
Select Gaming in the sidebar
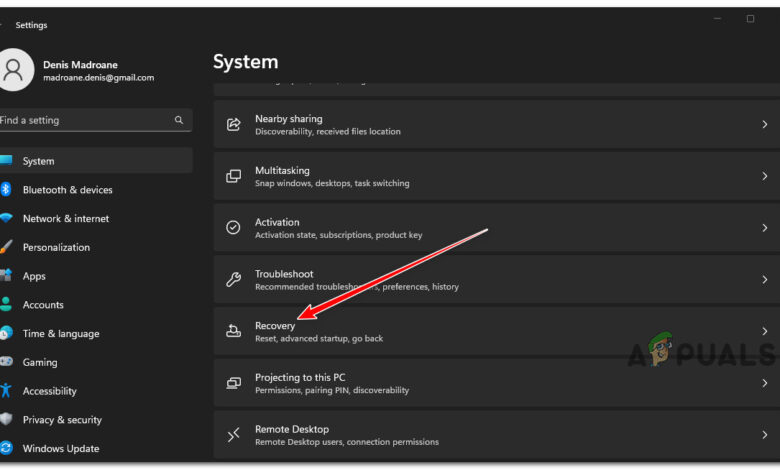pyautogui.click(x=40, y=363)
